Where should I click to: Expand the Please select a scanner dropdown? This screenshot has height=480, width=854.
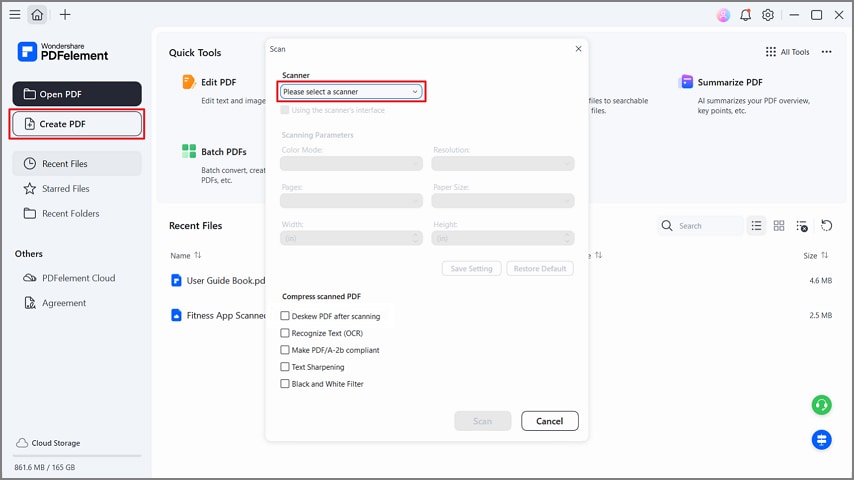351,92
